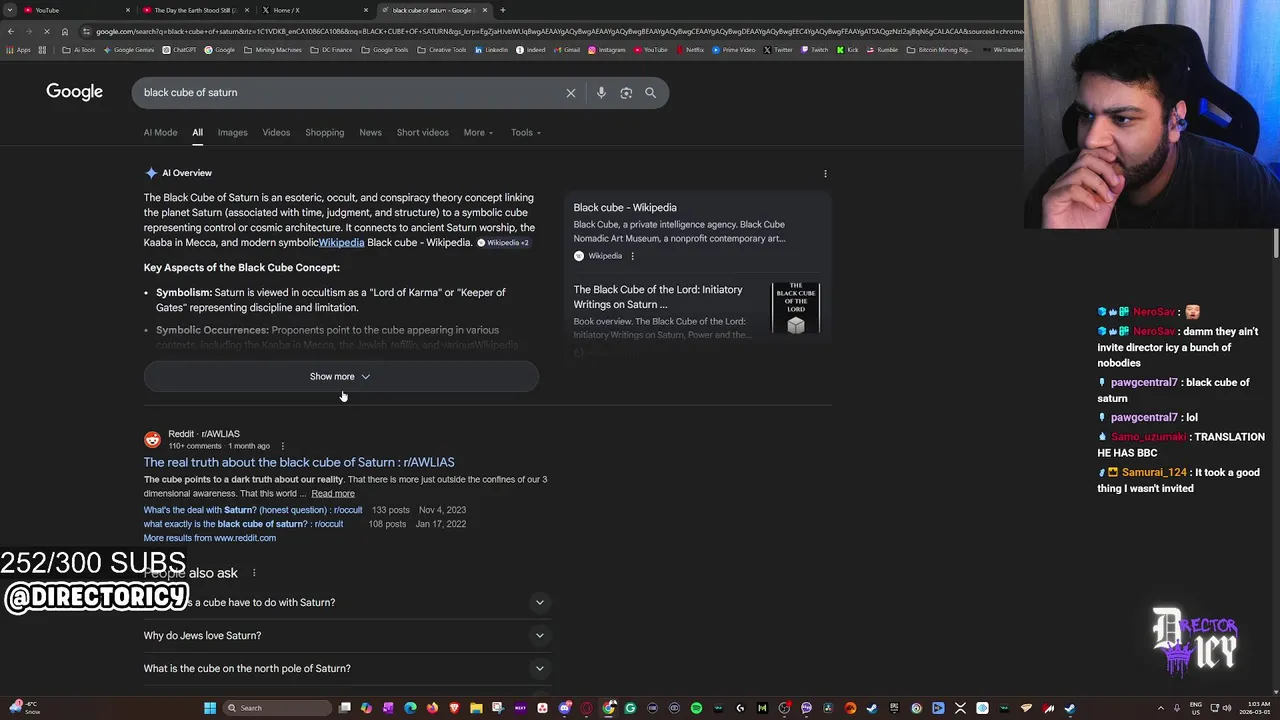Screen dimensions: 1280x720
Task: Open 'What's the deal with Saturn?' r/occult link
Action: coord(253,510)
